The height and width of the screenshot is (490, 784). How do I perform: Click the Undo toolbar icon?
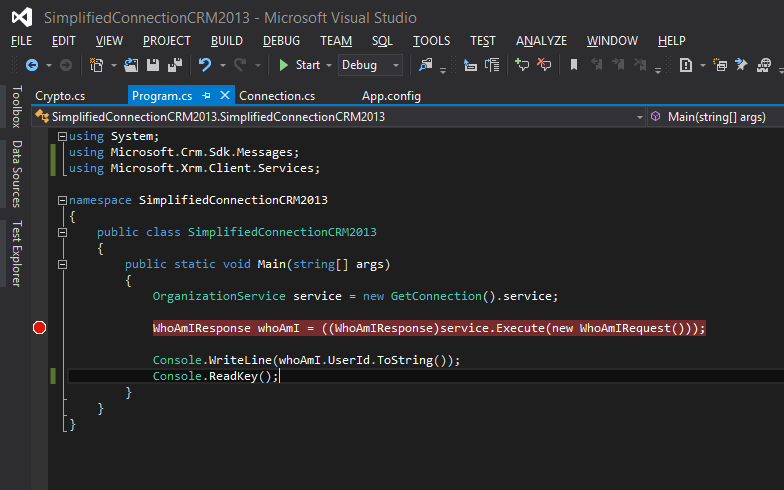click(x=205, y=65)
